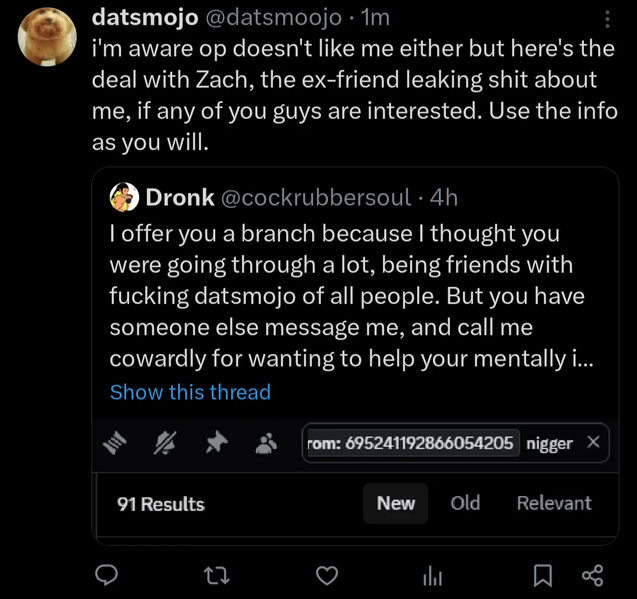Clear the search with the X

(593, 442)
